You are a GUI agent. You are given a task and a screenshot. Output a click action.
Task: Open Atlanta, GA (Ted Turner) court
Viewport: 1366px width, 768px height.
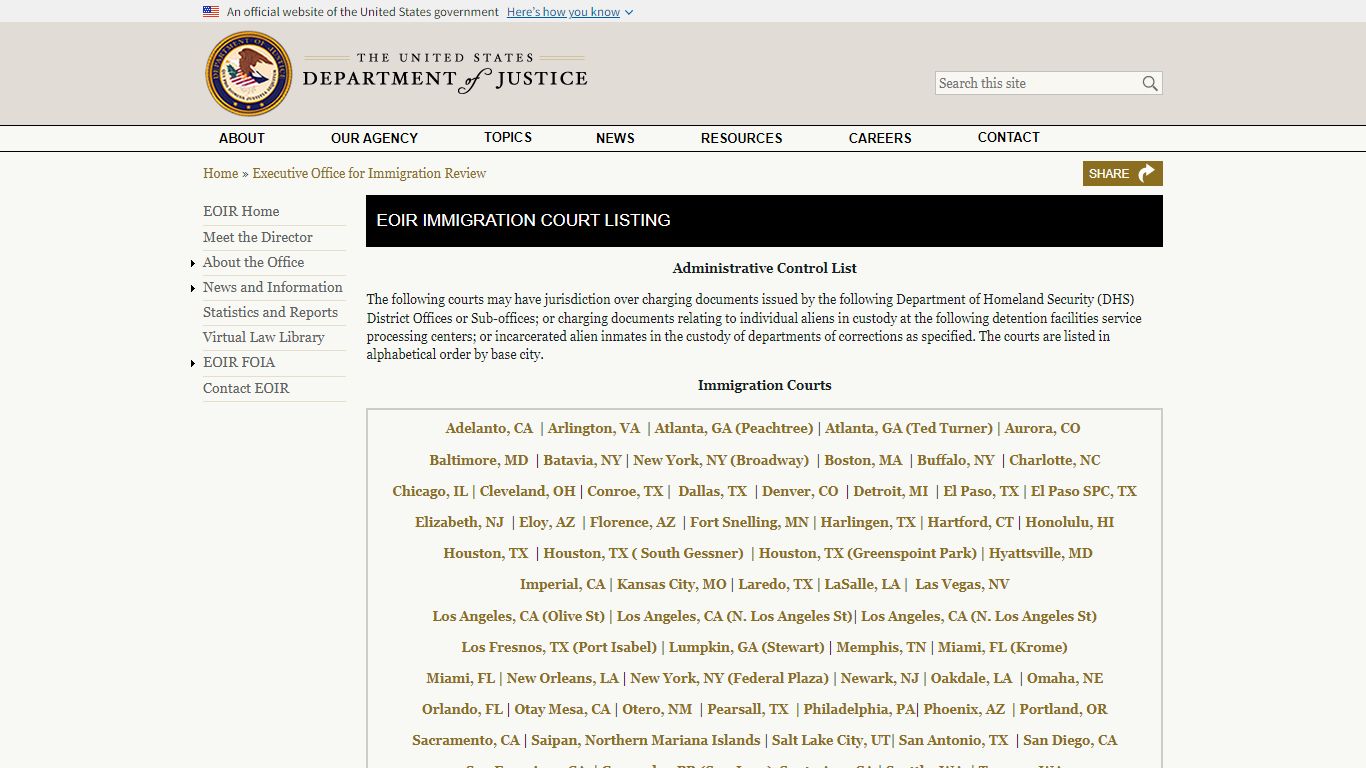point(909,428)
